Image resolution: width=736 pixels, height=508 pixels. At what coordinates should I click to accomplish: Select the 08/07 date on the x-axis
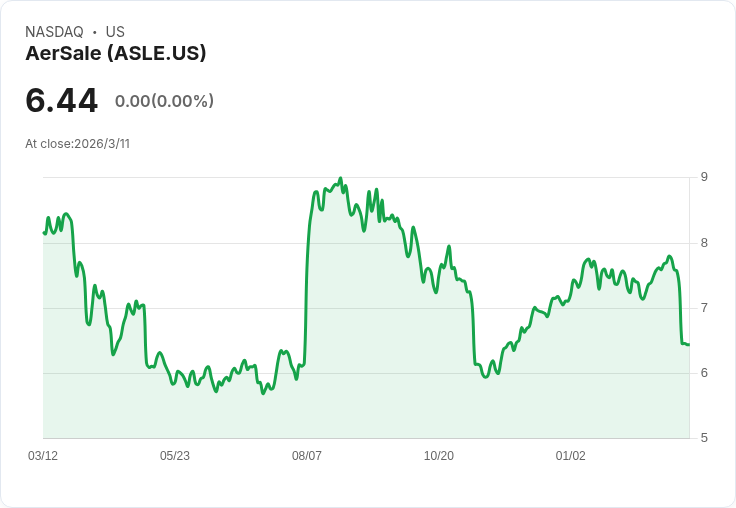pos(307,456)
